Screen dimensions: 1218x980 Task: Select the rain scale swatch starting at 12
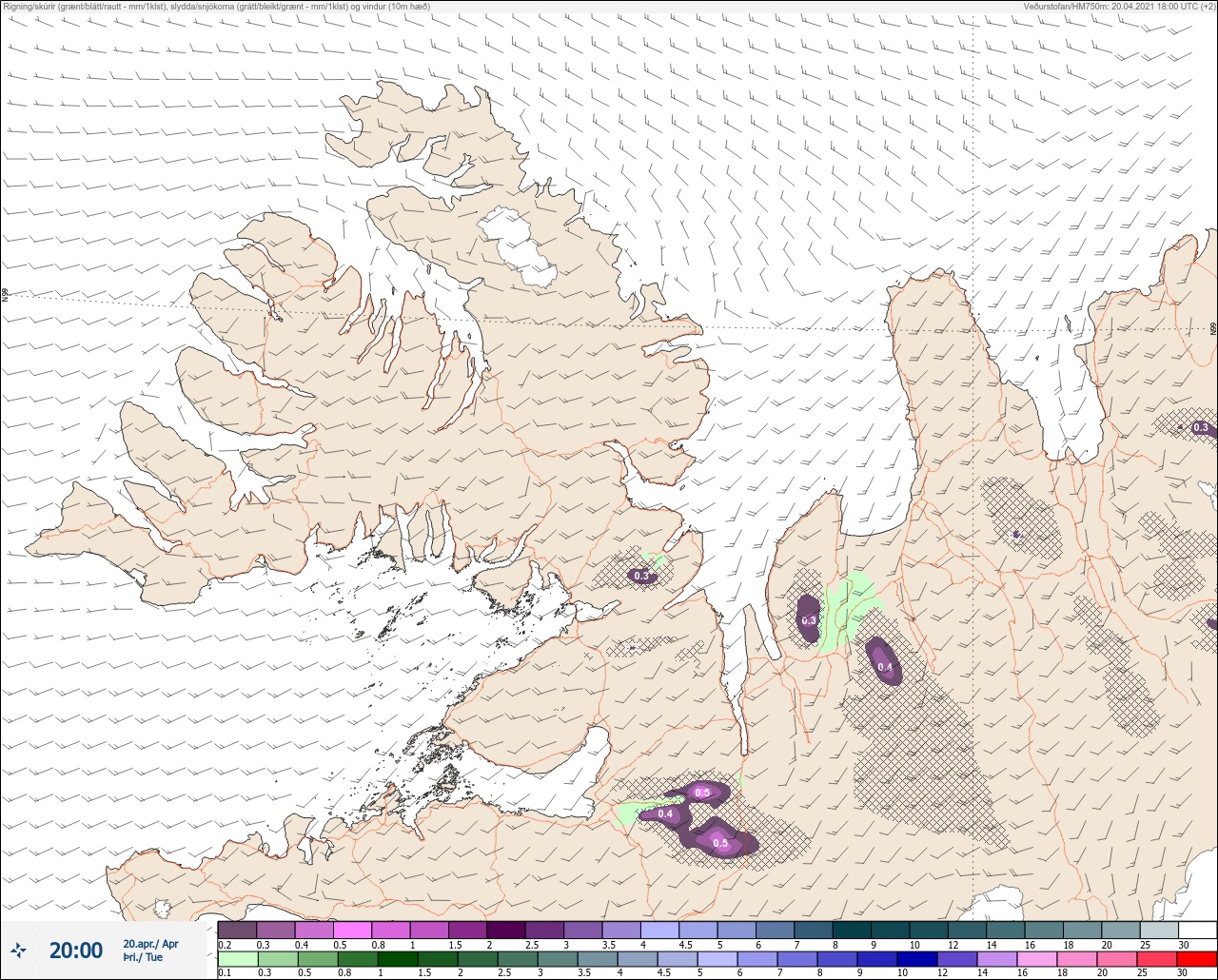957,960
